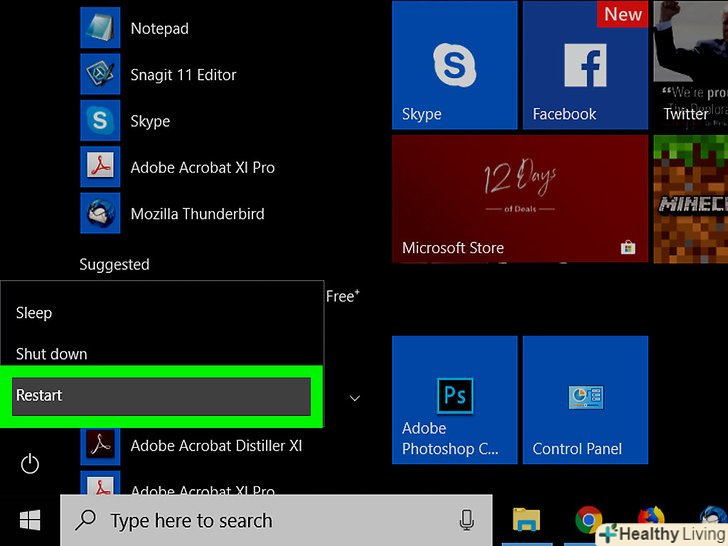Open the Skype tile
The width and height of the screenshot is (728, 546).
pyautogui.click(x=454, y=65)
